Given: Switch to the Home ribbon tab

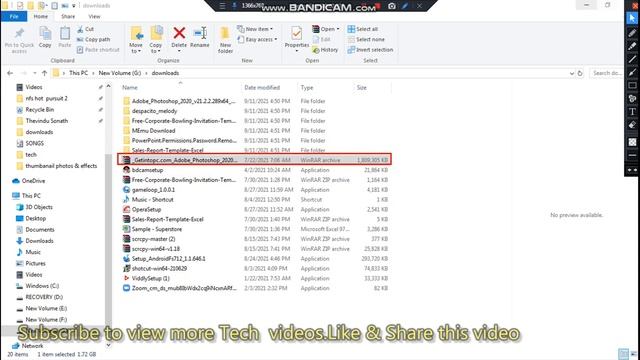Looking at the screenshot, I should (x=40, y=16).
